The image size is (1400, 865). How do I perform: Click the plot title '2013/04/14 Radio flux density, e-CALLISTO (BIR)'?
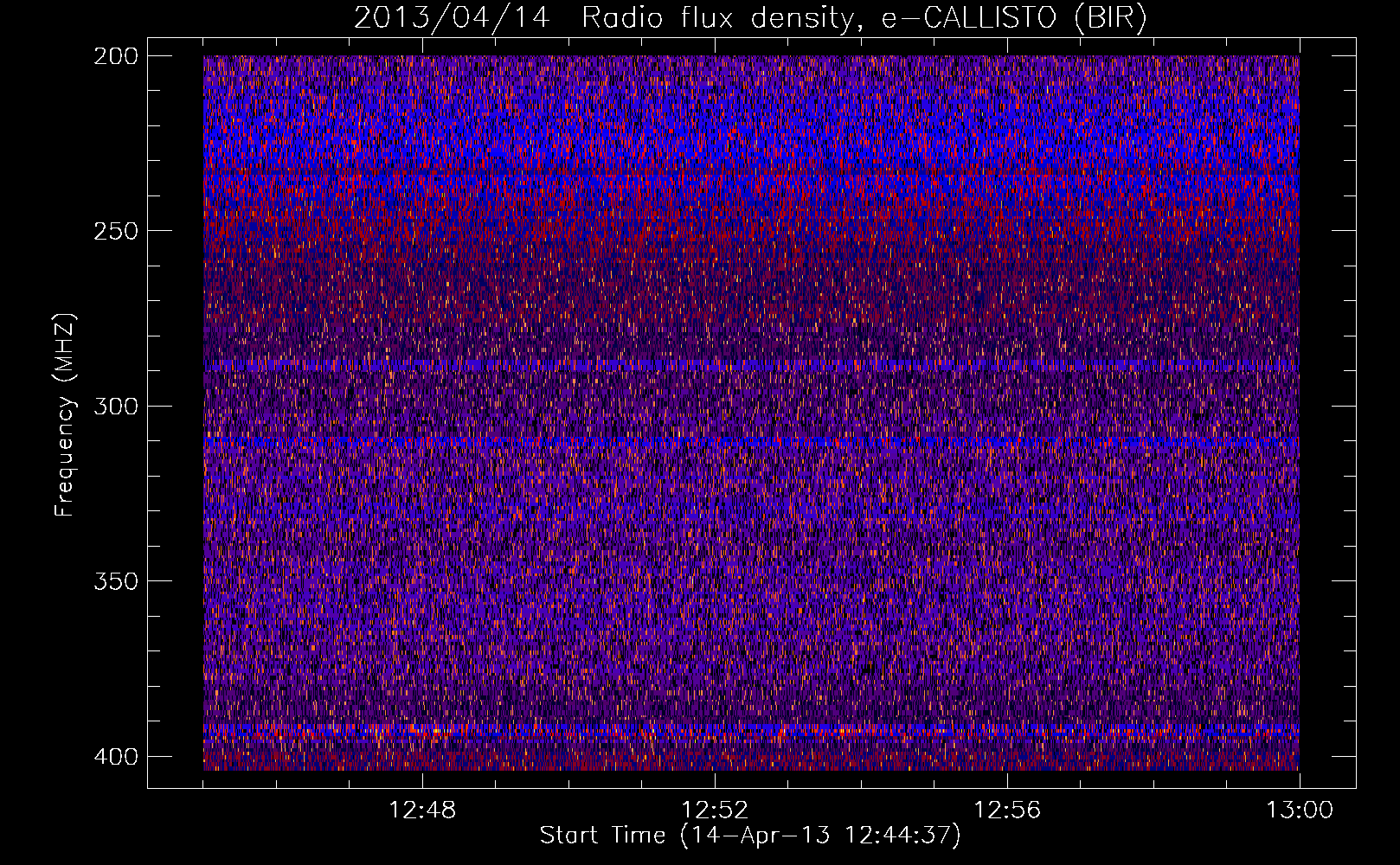pos(750,18)
